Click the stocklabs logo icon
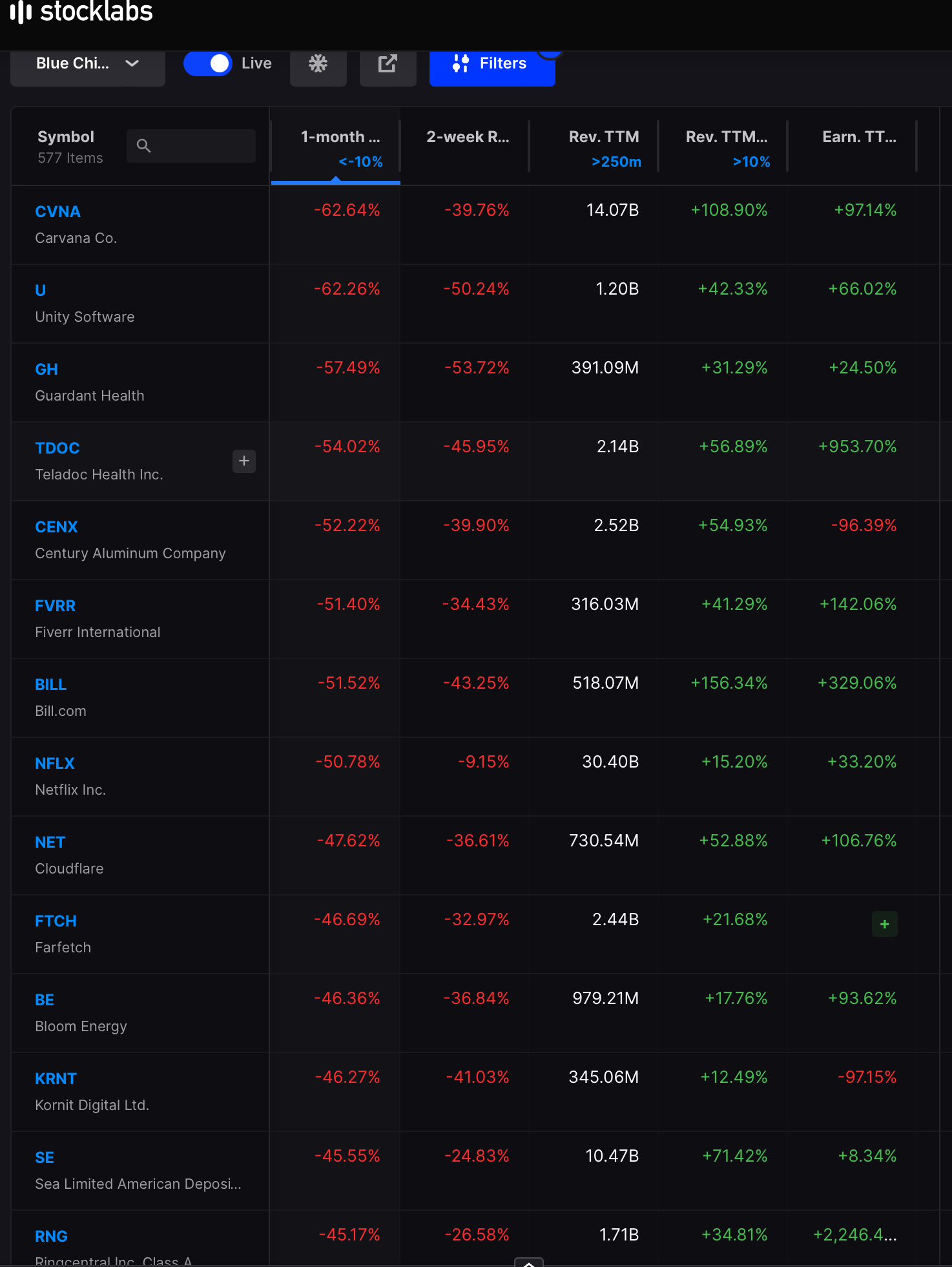 click(x=21, y=11)
